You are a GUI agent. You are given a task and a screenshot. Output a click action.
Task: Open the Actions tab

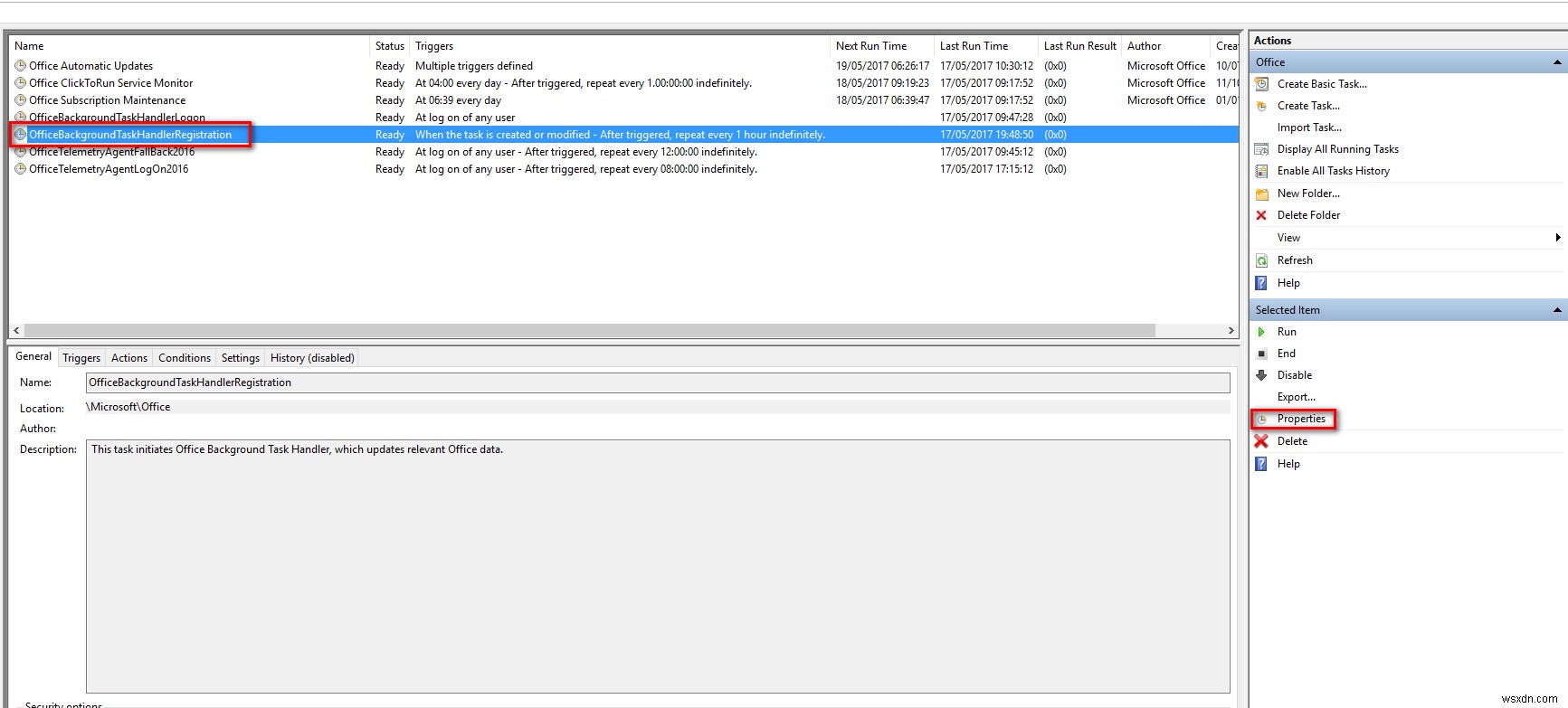pos(129,358)
